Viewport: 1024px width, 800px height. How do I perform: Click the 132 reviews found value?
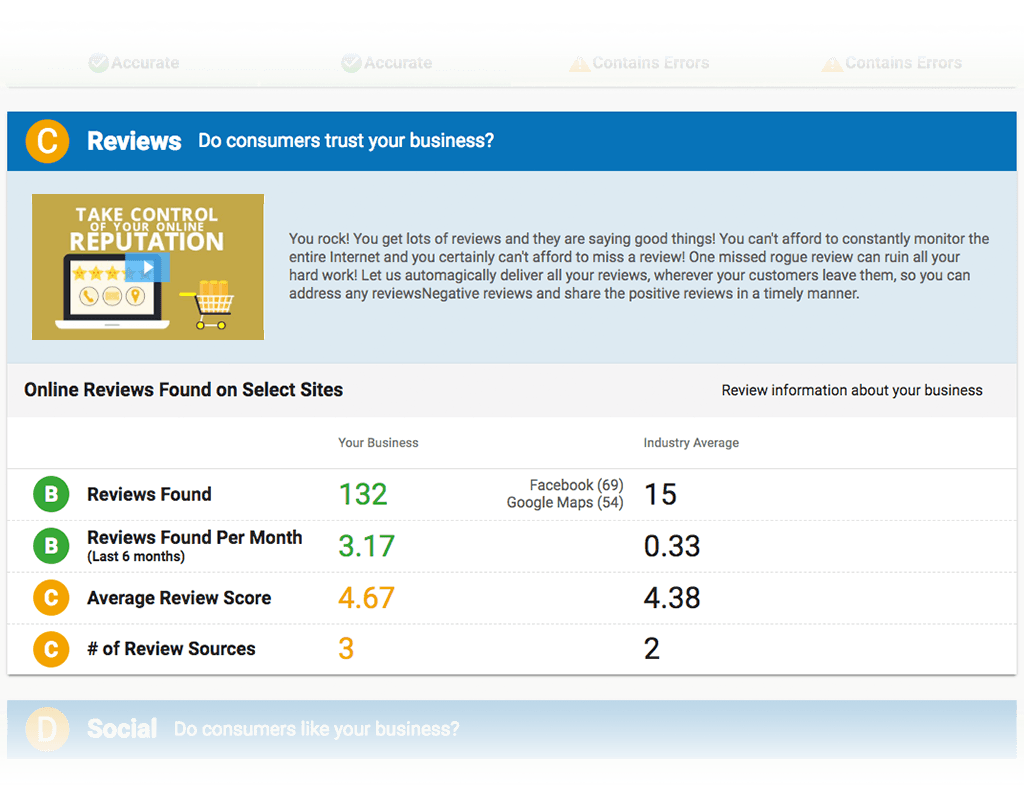pyautogui.click(x=362, y=494)
